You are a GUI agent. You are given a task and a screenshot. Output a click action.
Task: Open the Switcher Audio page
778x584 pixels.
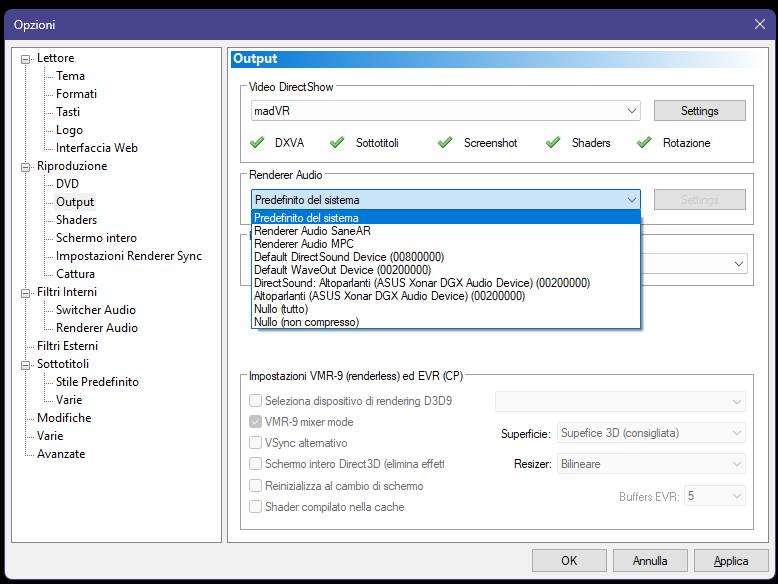point(96,310)
